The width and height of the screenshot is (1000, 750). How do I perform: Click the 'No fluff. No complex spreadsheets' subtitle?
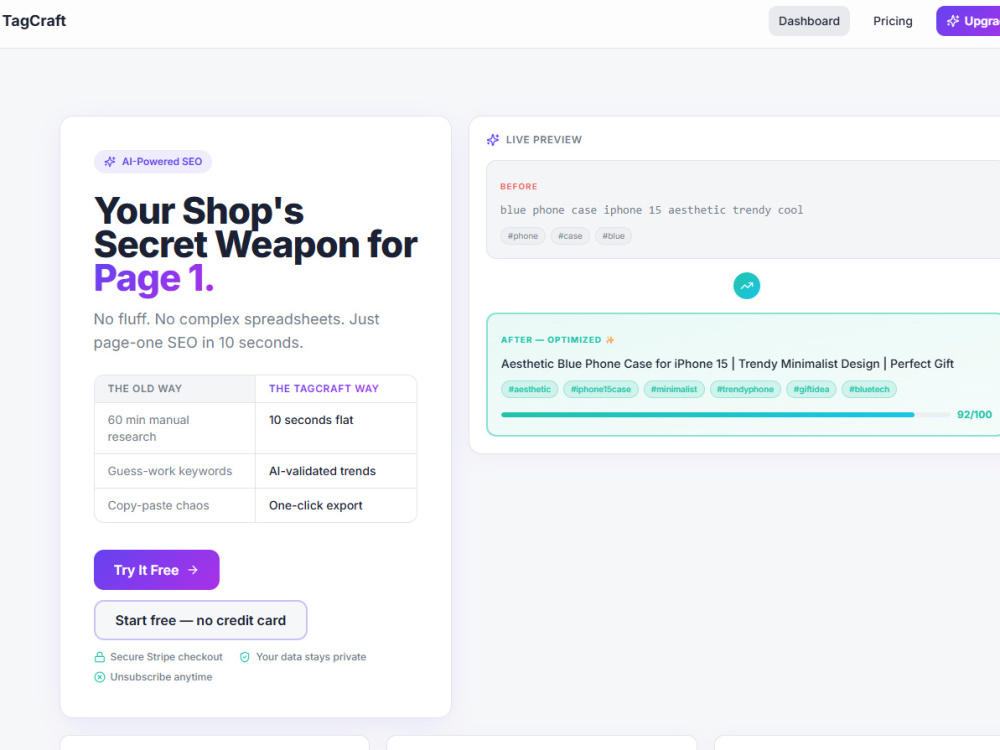237,330
